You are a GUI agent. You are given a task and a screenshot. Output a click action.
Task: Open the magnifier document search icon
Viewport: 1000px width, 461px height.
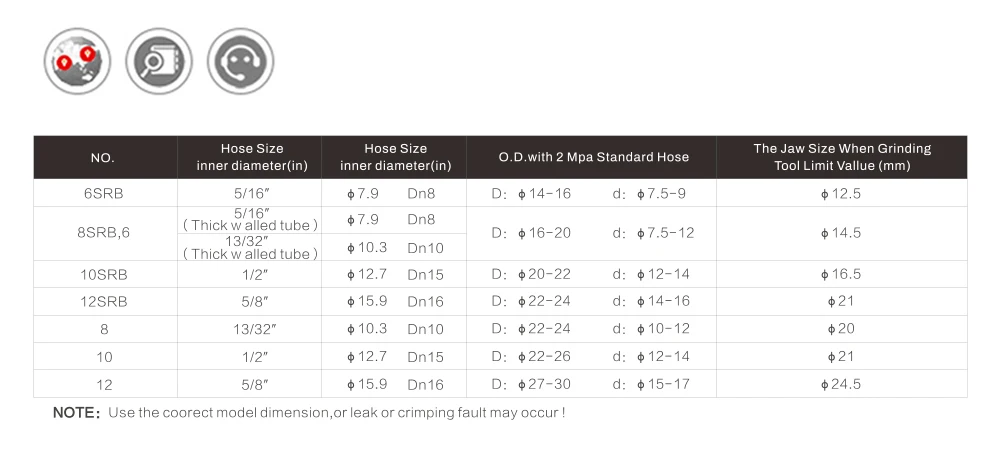pos(159,61)
